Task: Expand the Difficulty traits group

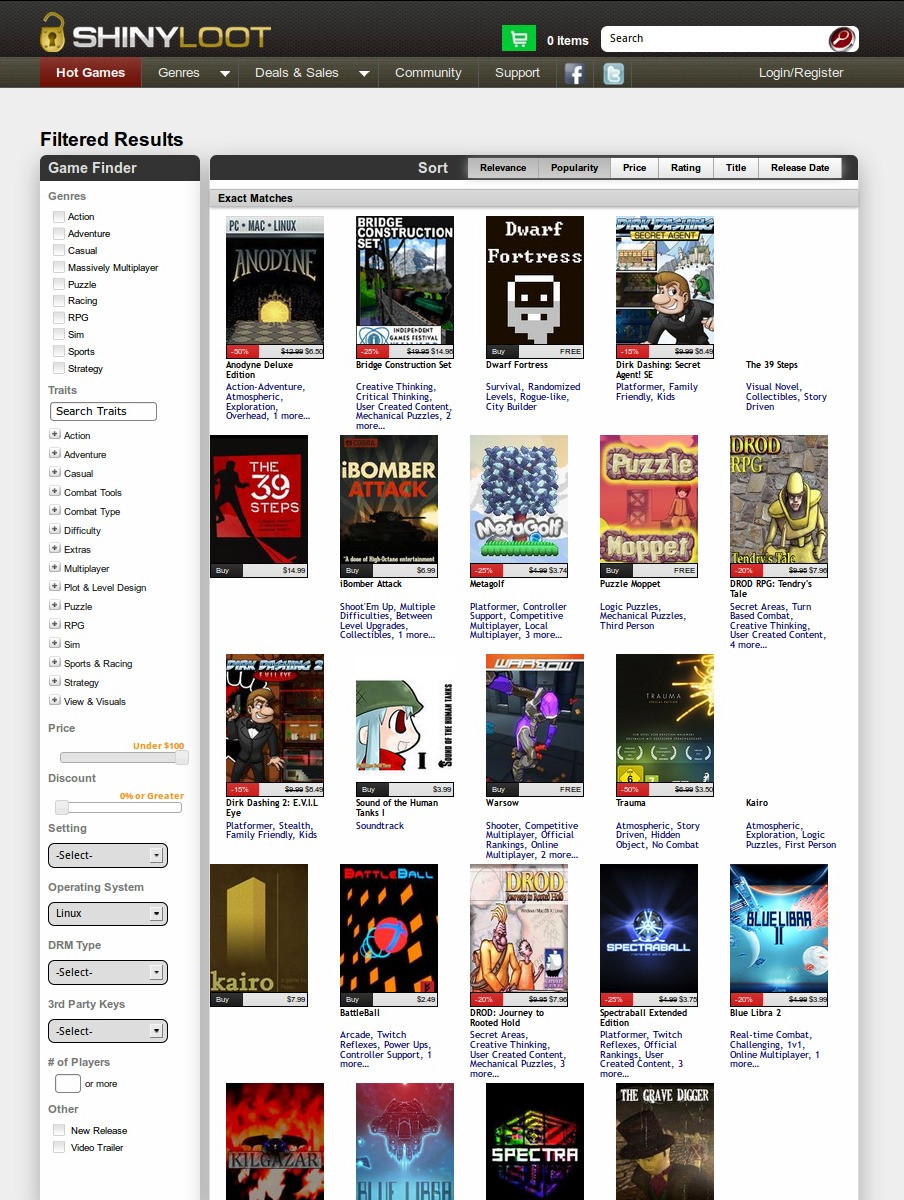Action: (x=54, y=530)
